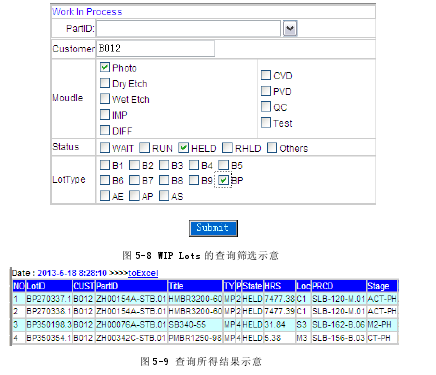Enable the IMP module checkbox
This screenshot has width=436, height=375.
(x=105, y=115)
